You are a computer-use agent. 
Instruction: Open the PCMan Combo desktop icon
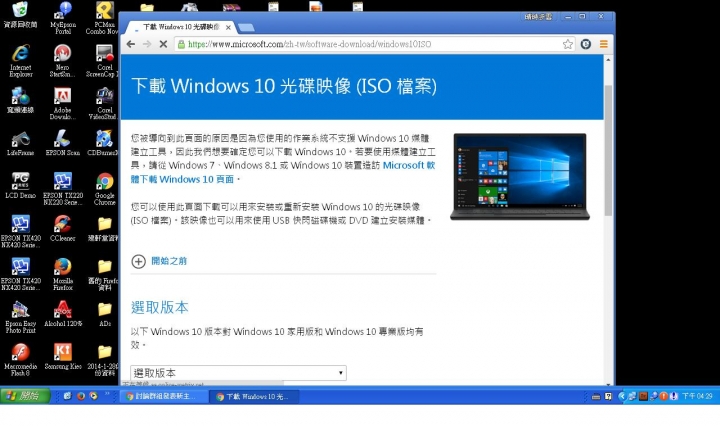pos(104,17)
